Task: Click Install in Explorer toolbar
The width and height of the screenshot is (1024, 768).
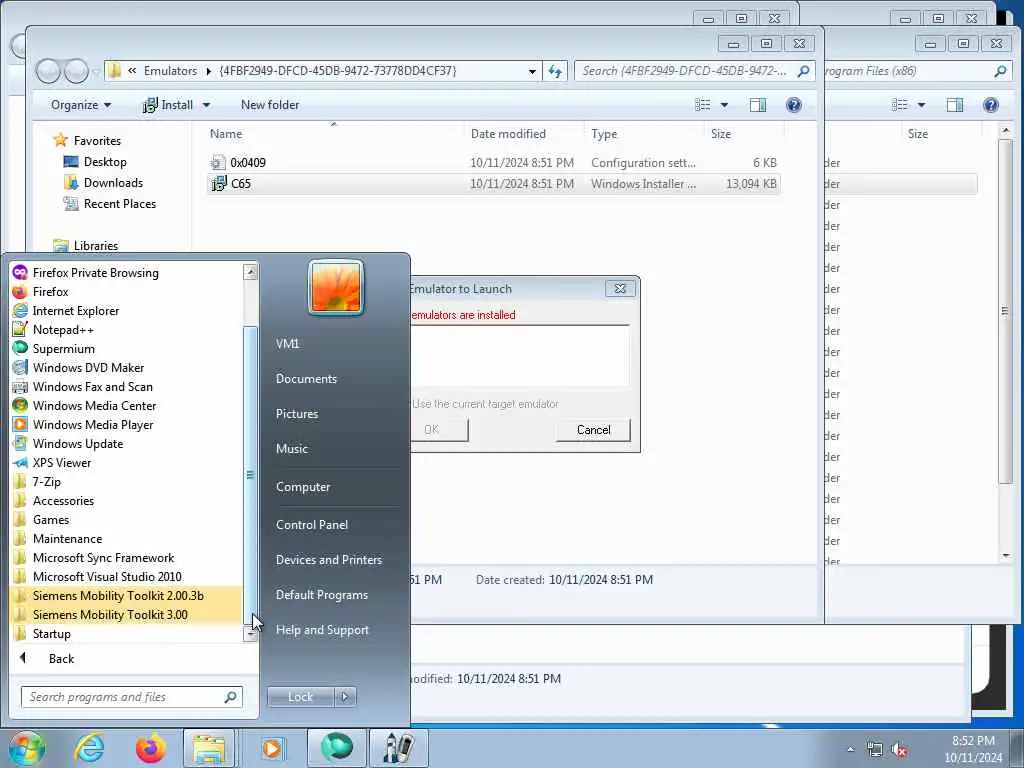Action: 168,104
